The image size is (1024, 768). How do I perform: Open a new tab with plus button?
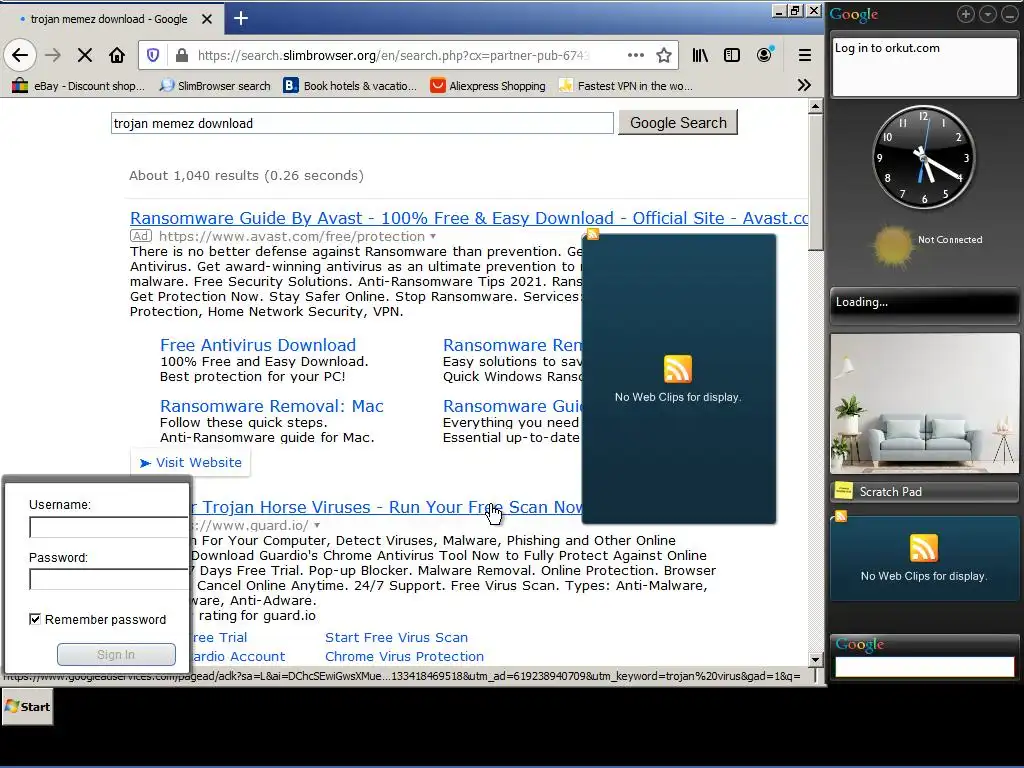[x=241, y=18]
